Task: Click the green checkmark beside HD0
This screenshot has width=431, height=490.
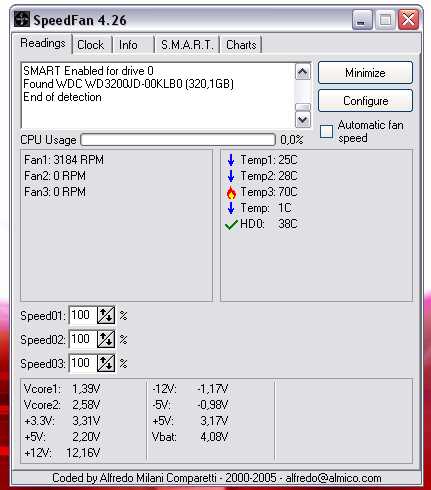Action: pyautogui.click(x=231, y=225)
